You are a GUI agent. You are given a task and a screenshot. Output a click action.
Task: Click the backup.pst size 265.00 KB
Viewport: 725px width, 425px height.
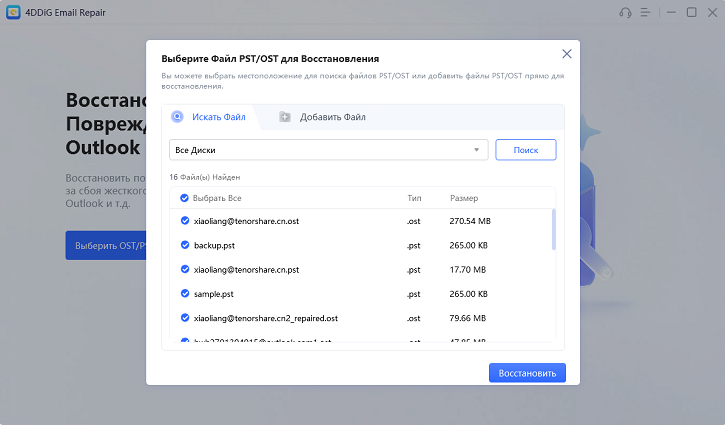pyautogui.click(x=468, y=246)
